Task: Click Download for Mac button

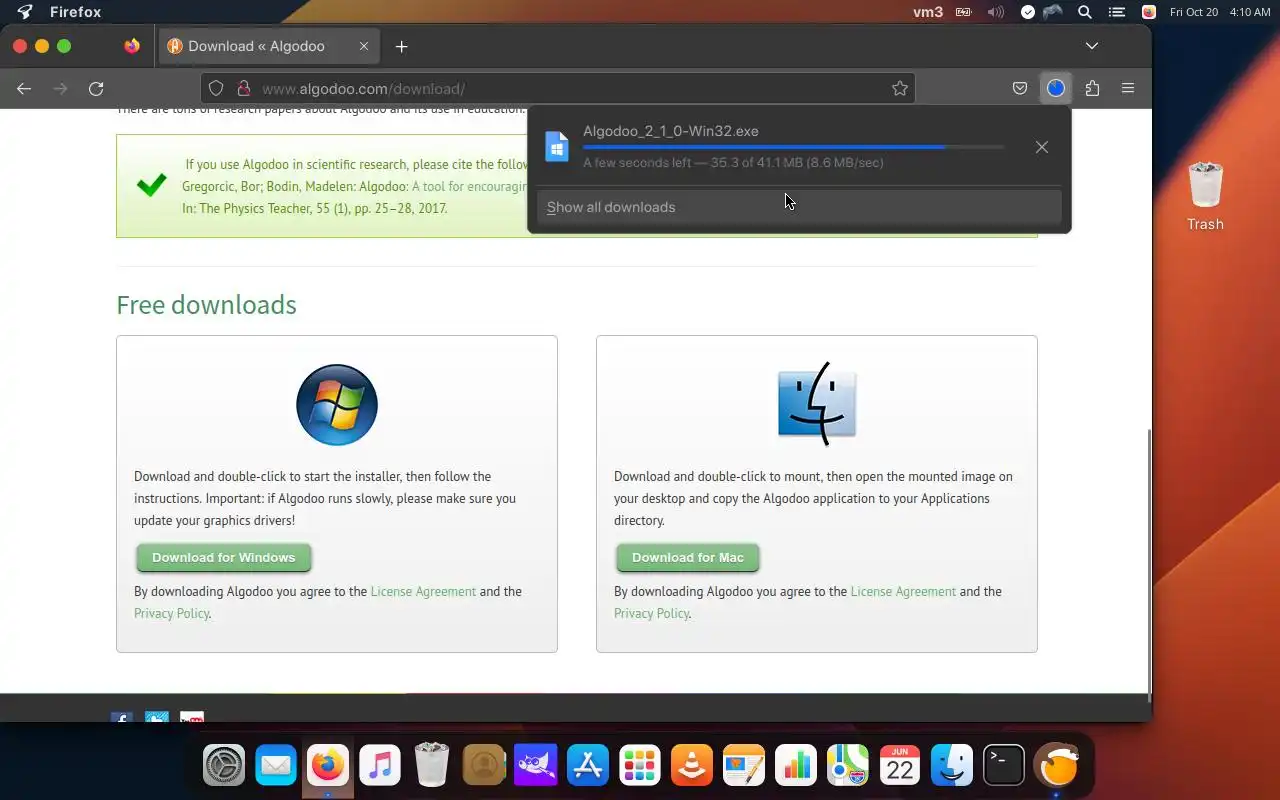Action: 688,557
